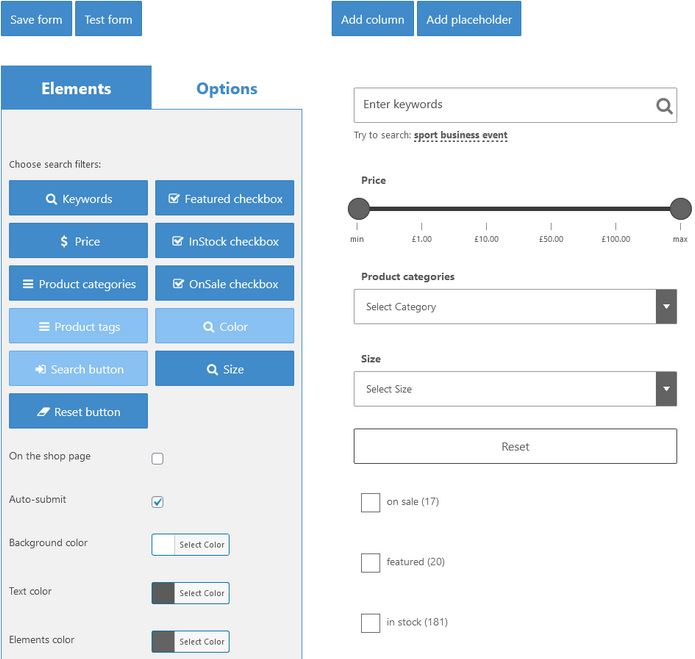The width and height of the screenshot is (695, 659).
Task: Click the Add placeholder button
Action: [x=469, y=19]
